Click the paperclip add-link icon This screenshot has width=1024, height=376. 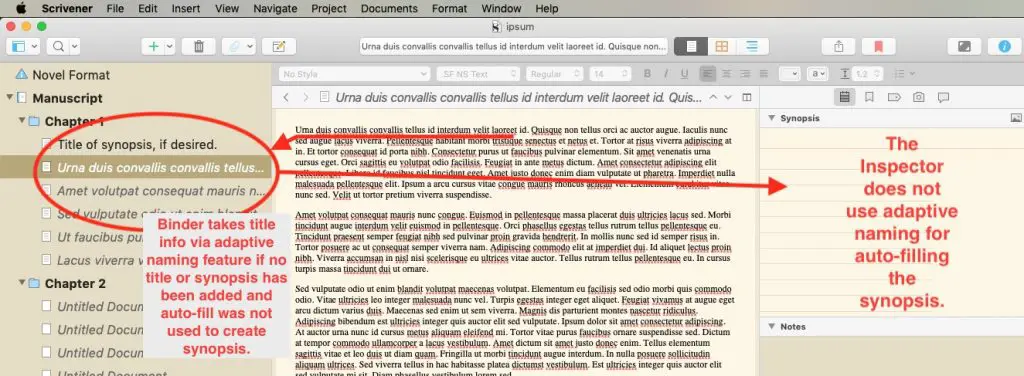pos(234,46)
